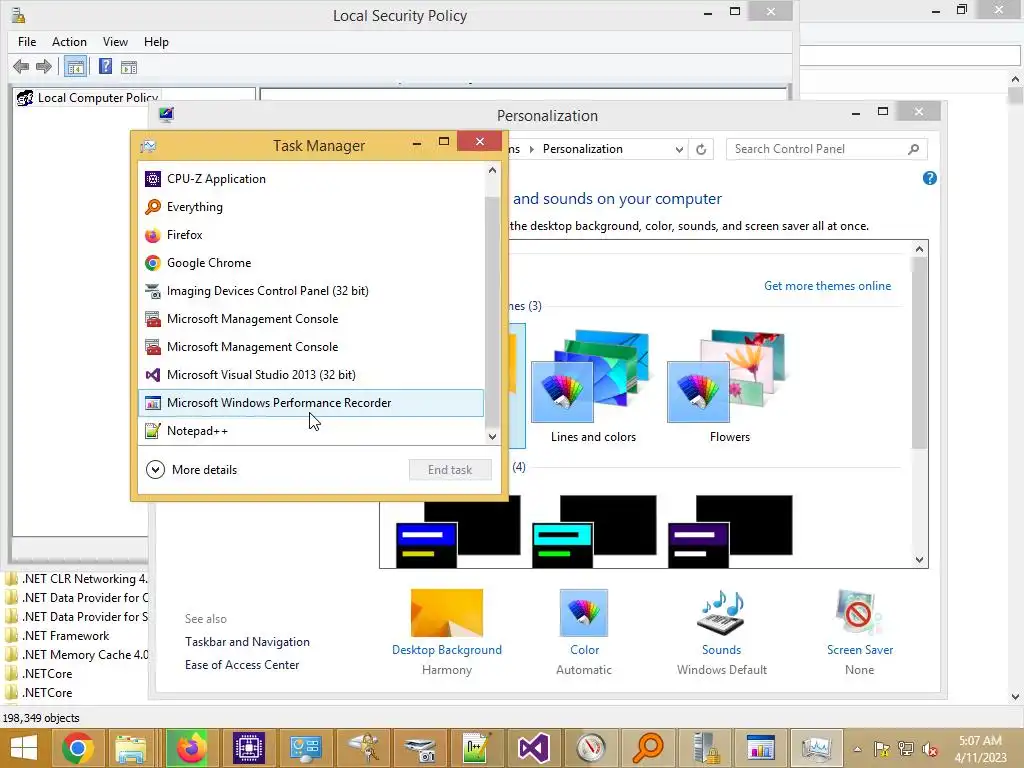Open Taskbar and Navigation link
This screenshot has height=768, width=1024.
click(247, 642)
